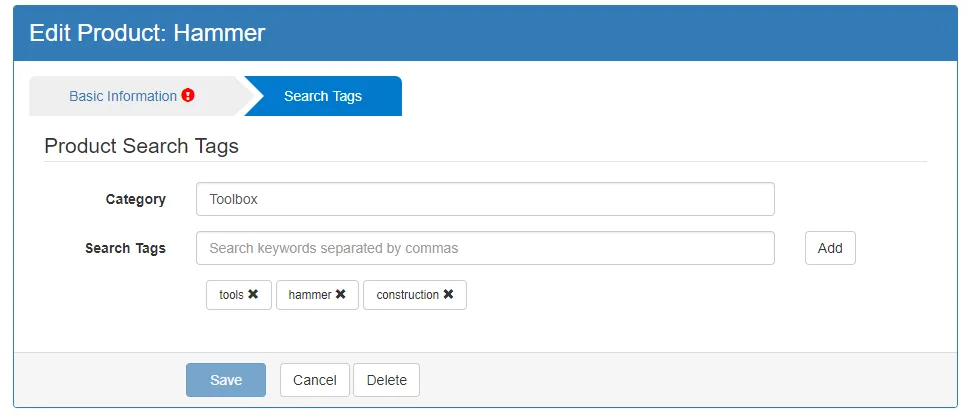Focus the Category field containing Toolbox
The height and width of the screenshot is (418, 970).
(485, 199)
